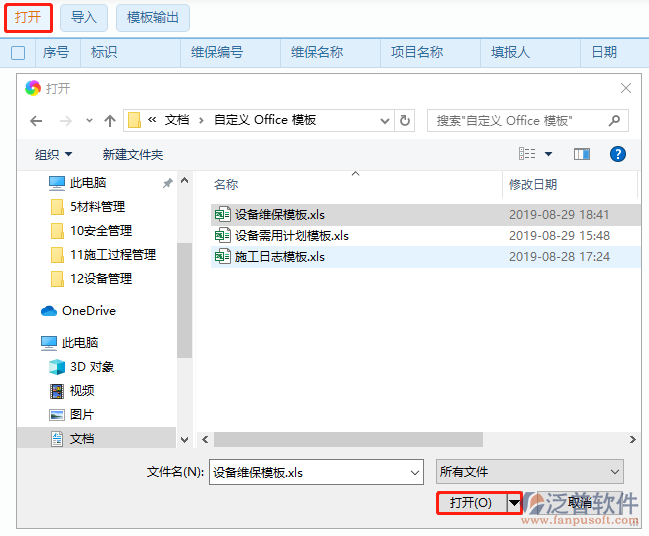Click the 序号 column header

coord(56,52)
